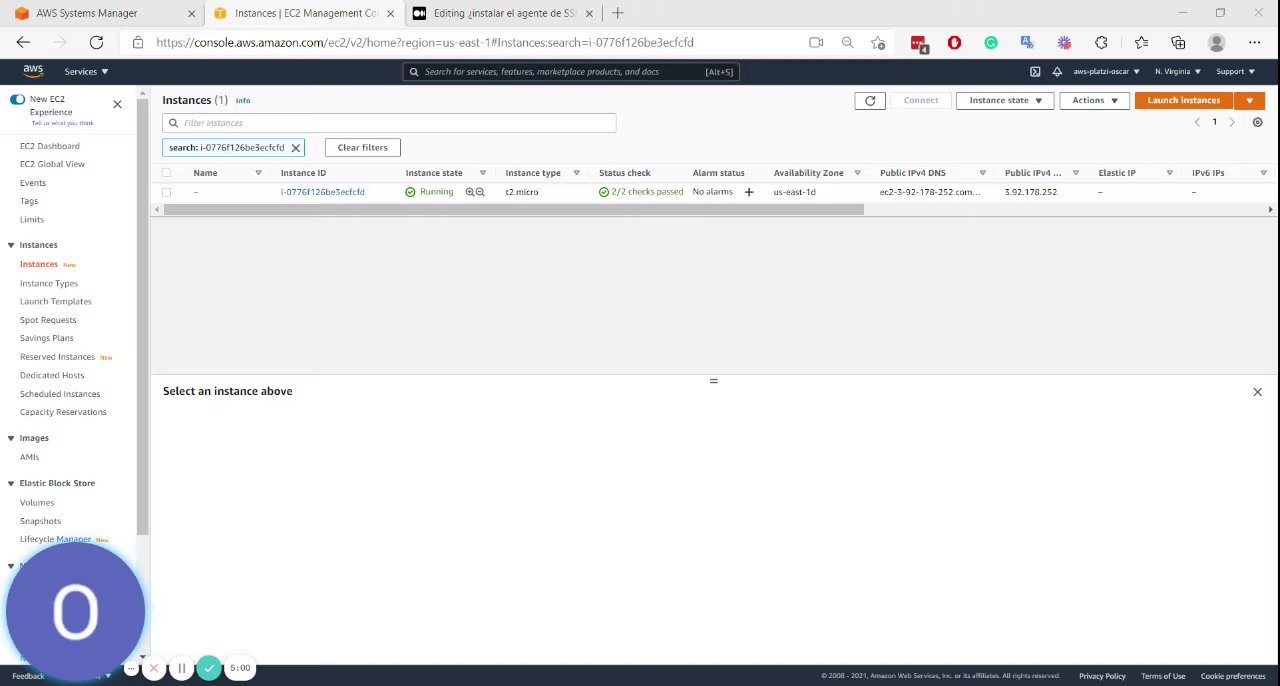Image resolution: width=1280 pixels, height=686 pixels.
Task: Collapse Elastic Block Store sidebar section
Action: click(11, 483)
